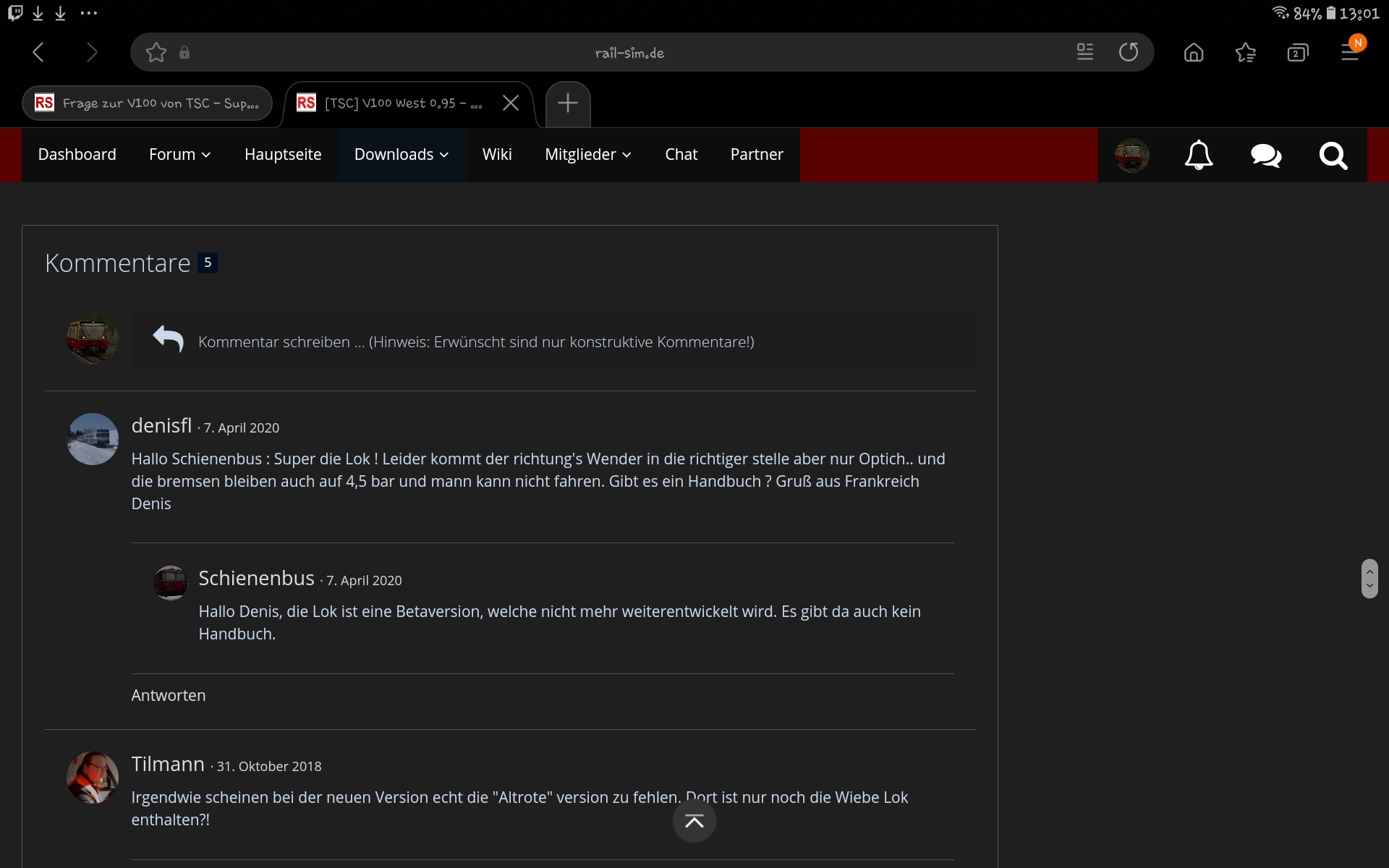This screenshot has width=1389, height=868.
Task: Switch to the 'Frage zur V100 von TSC' tab
Action: click(148, 103)
